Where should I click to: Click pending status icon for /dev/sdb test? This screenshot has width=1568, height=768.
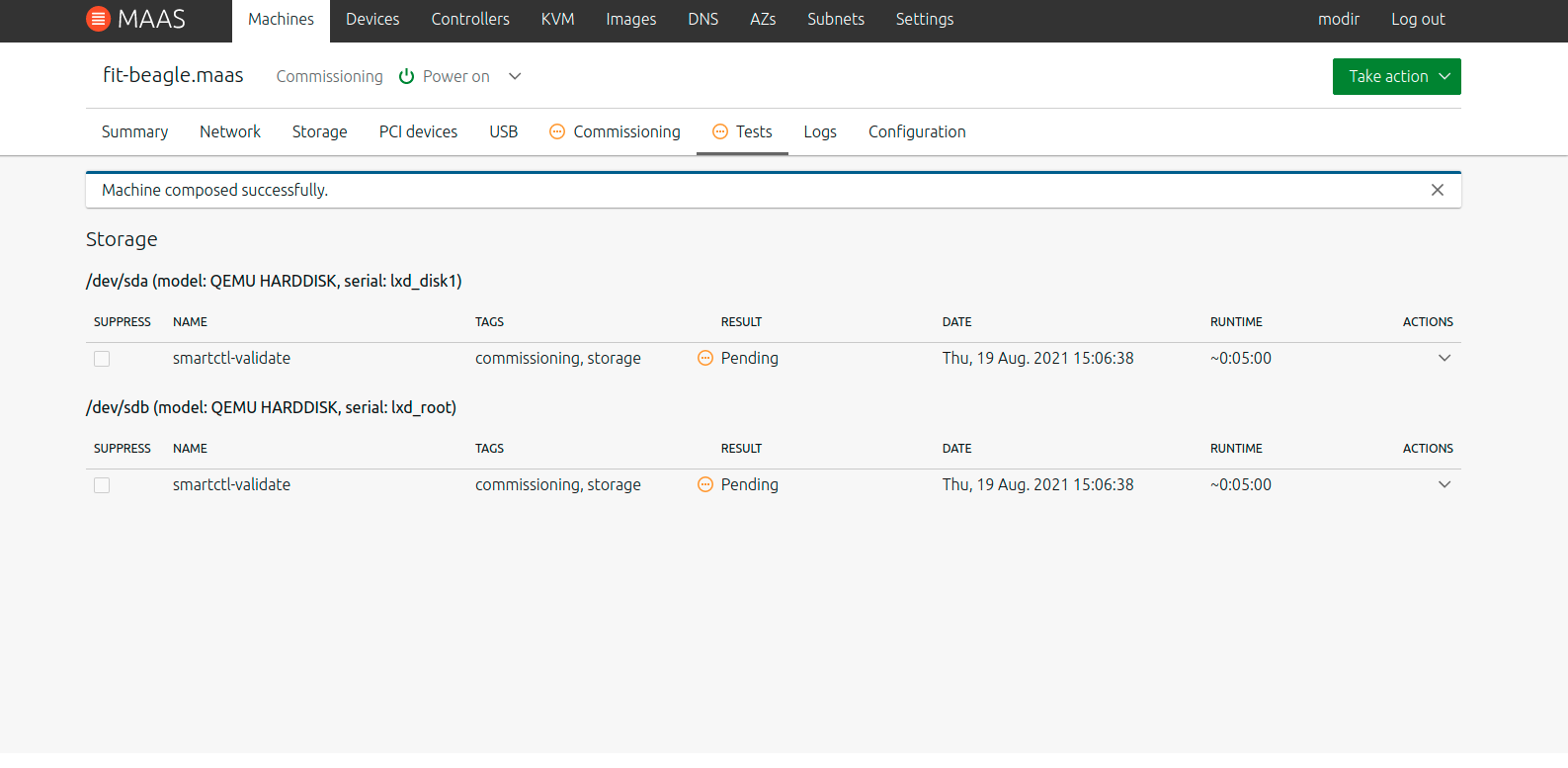(x=705, y=484)
